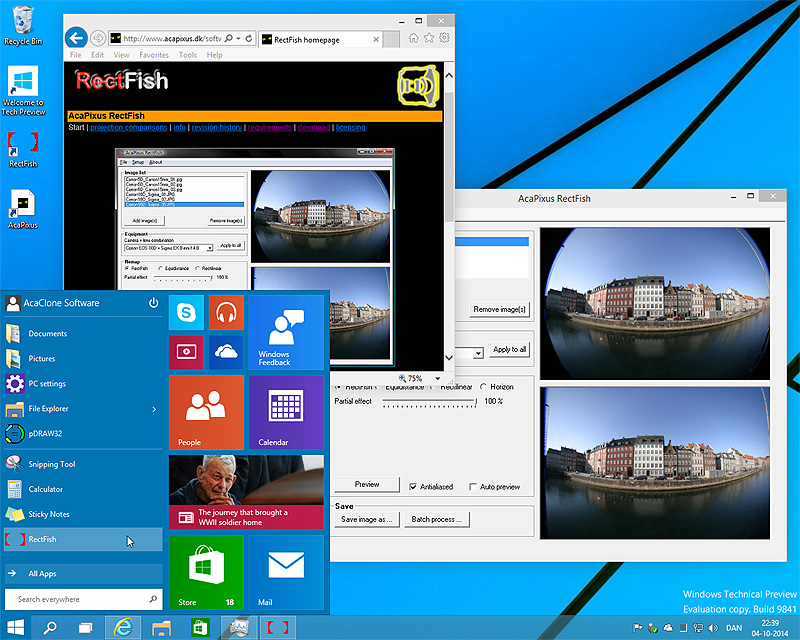Open the Video tile

coord(186,352)
